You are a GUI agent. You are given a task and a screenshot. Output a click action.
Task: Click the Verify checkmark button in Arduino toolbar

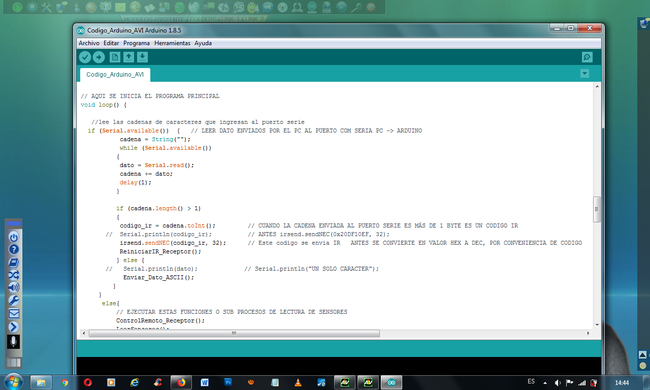(85, 57)
